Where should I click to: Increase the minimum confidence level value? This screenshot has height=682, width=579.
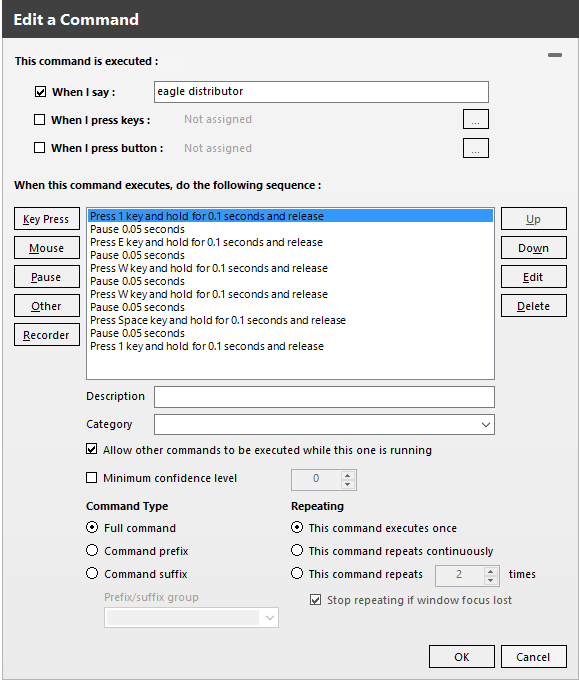[x=347, y=475]
